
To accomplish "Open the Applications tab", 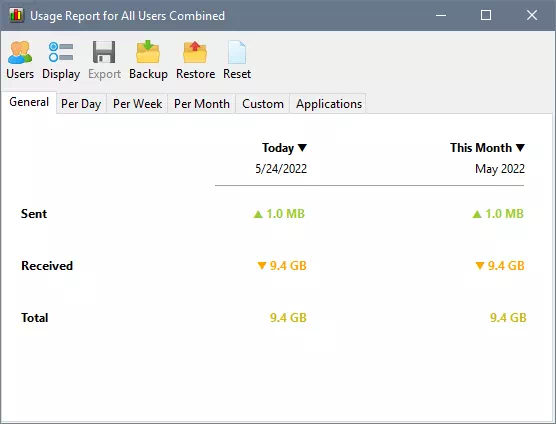I will point(329,104).
